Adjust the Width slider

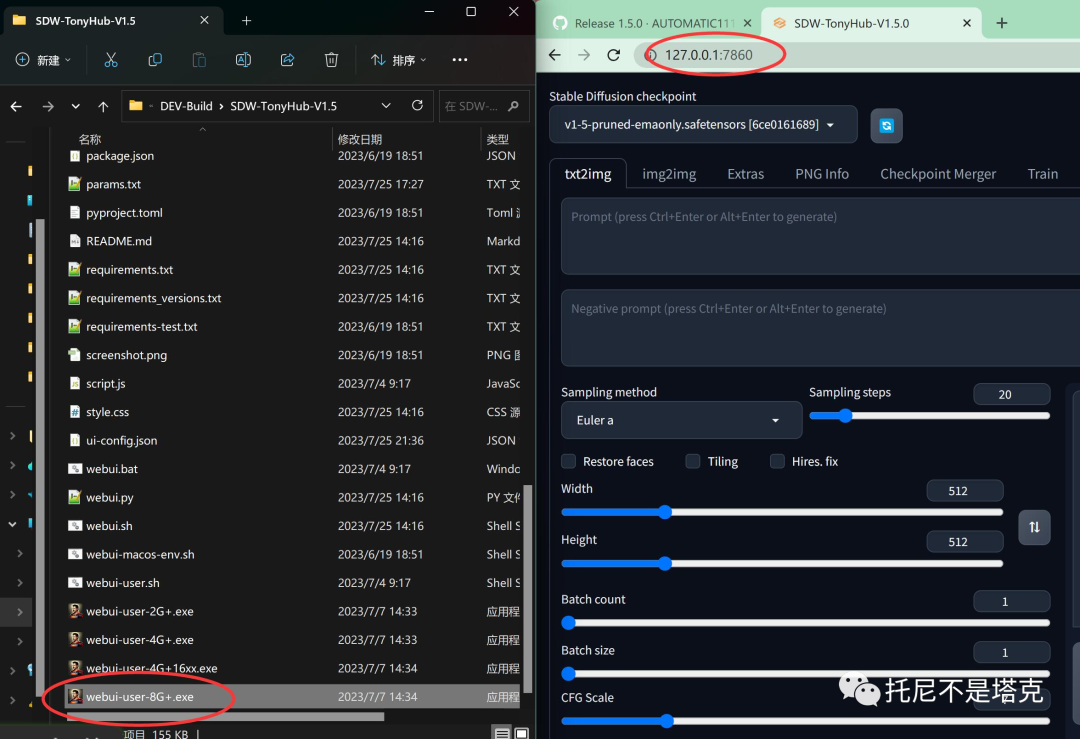click(x=782, y=512)
